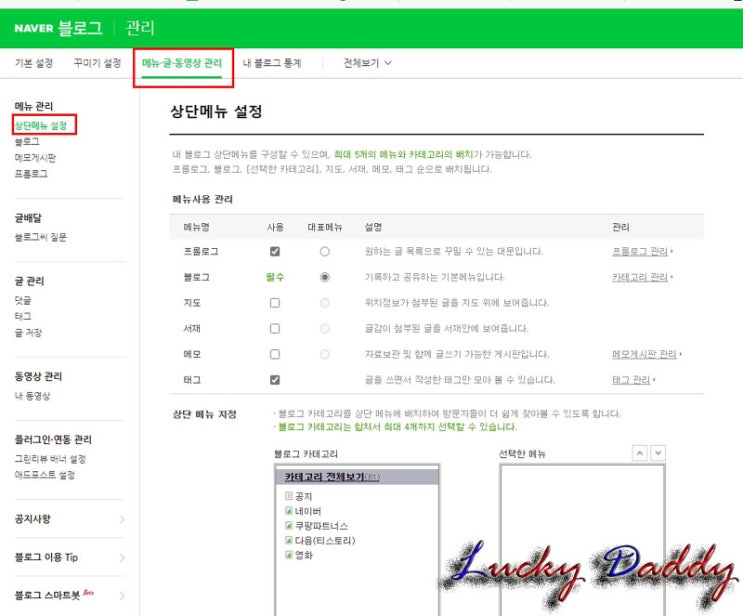Open 애드포스트 설정 in sidebar
743x616 pixels.
pyautogui.click(x=45, y=475)
